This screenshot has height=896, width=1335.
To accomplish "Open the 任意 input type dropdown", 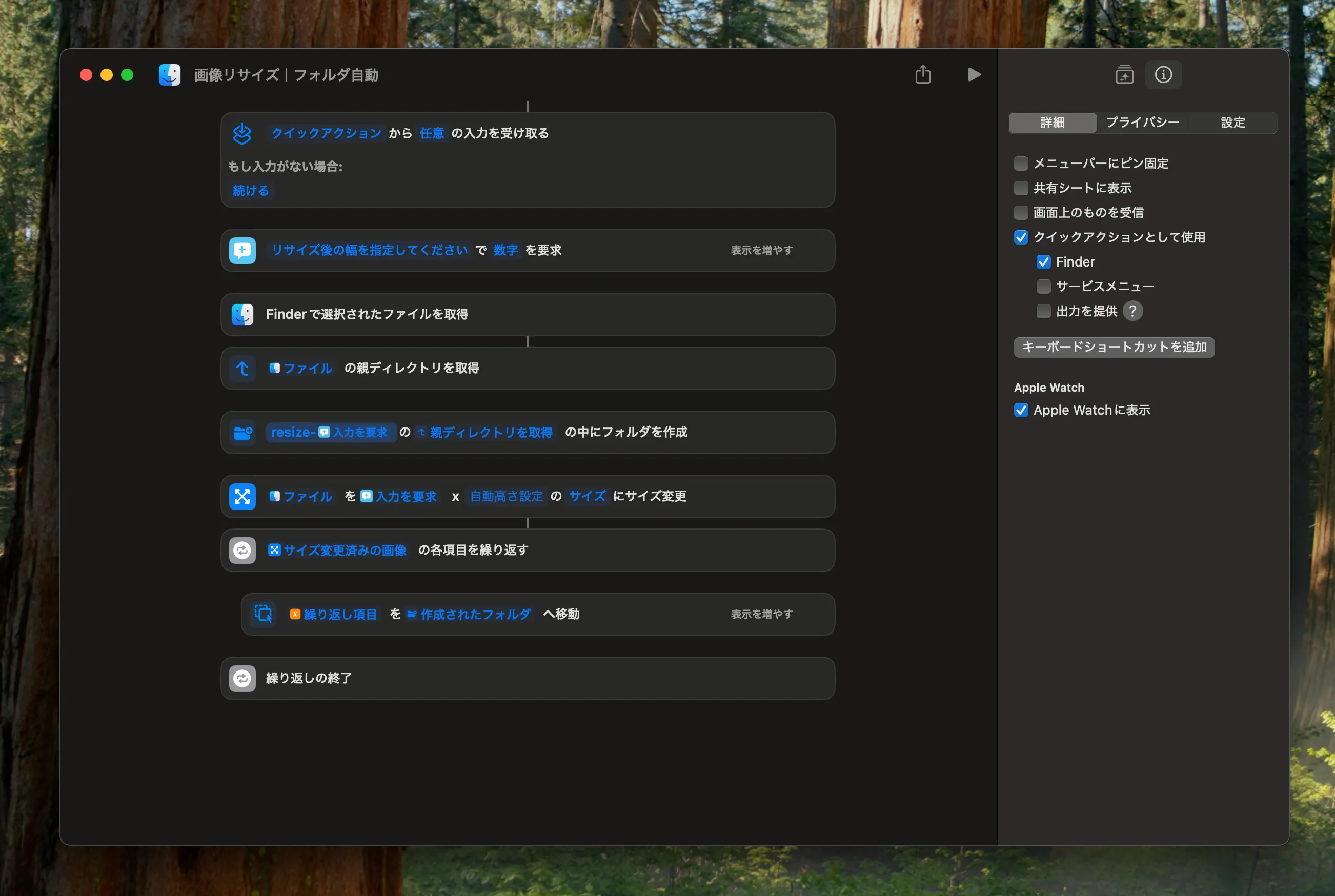I will (432, 133).
